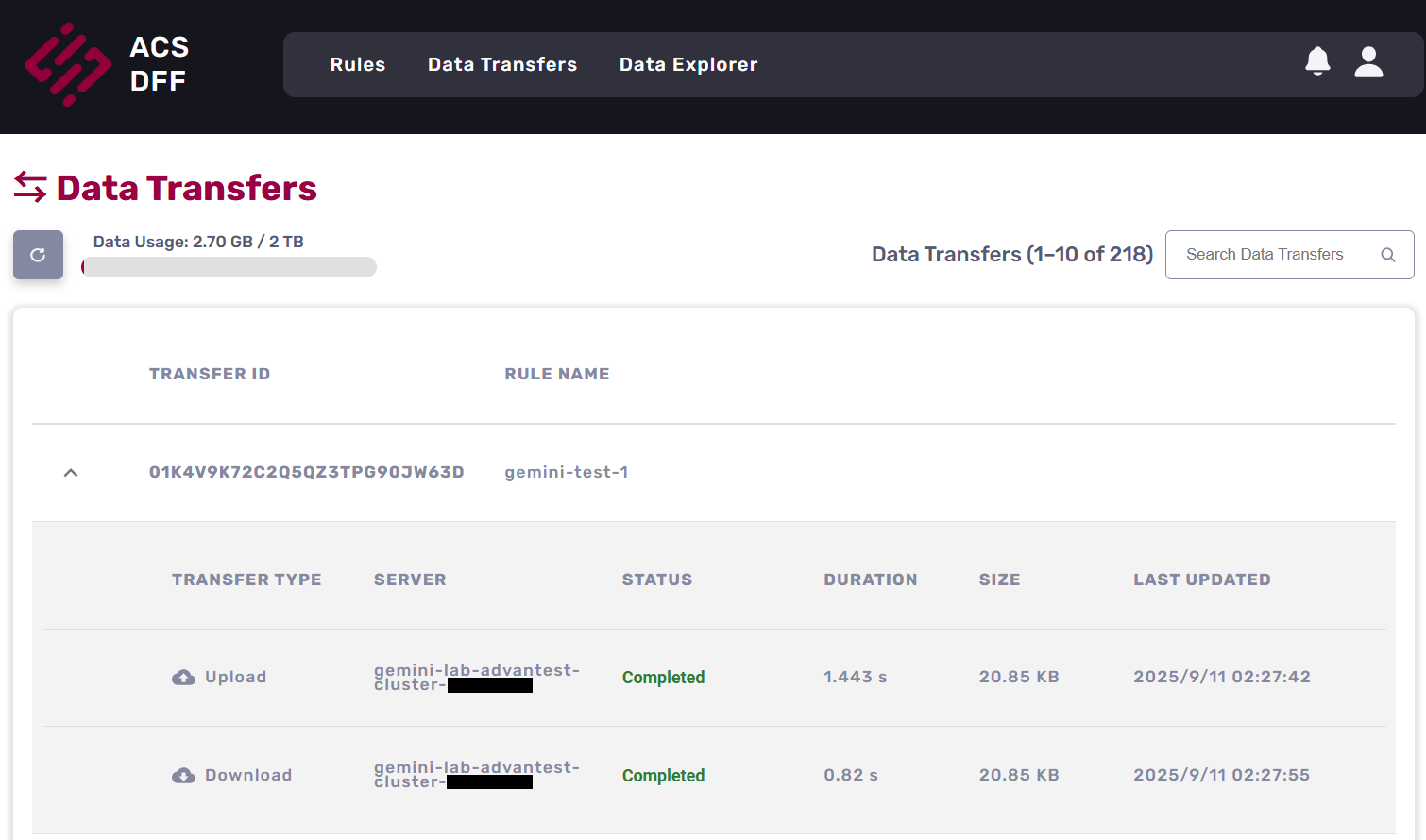Select transfer ID 01K4V9K72C2Q5QZ3TPG90JW63D
The height and width of the screenshot is (840, 1426).
click(x=306, y=472)
